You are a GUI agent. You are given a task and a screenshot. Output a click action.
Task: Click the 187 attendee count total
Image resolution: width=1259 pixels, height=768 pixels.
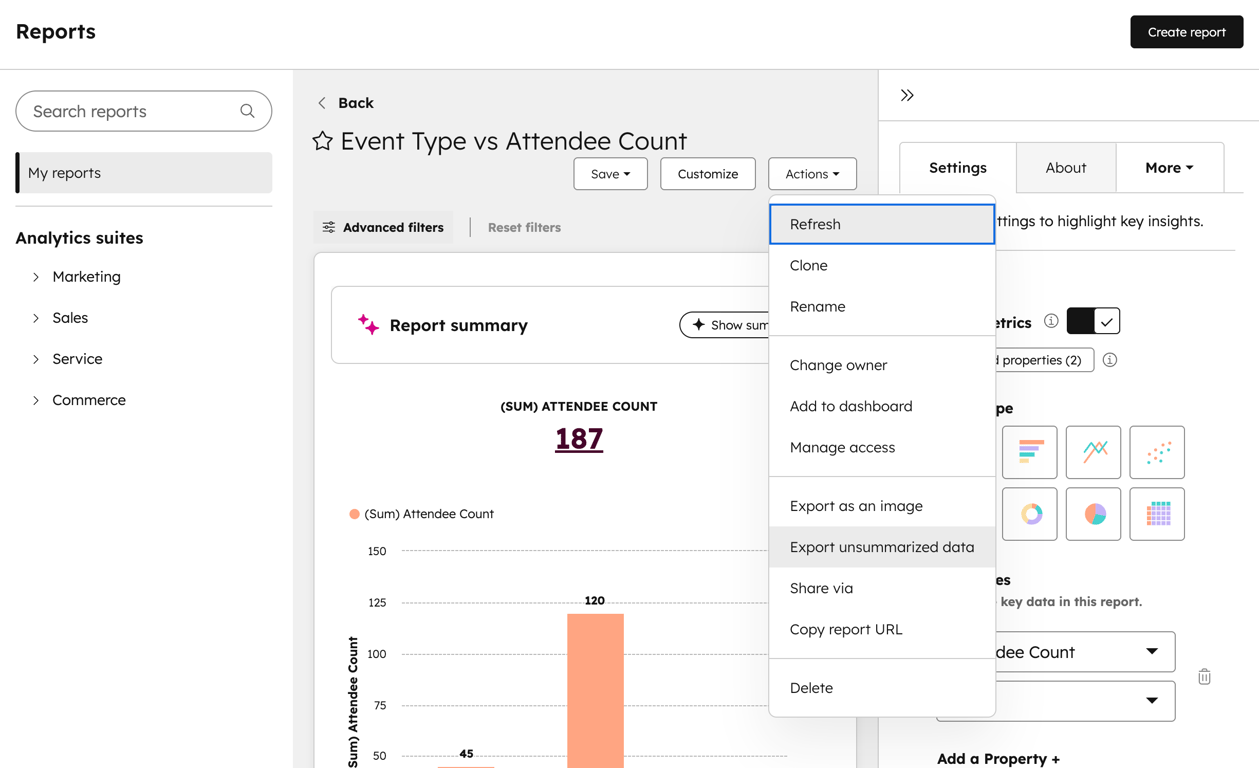(x=579, y=439)
